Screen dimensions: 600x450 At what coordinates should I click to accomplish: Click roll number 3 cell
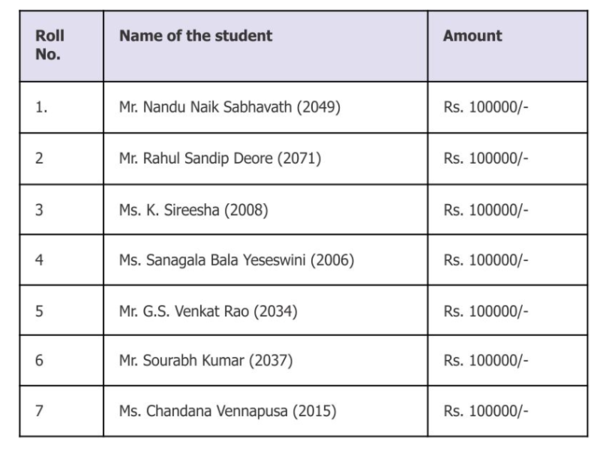(39, 210)
